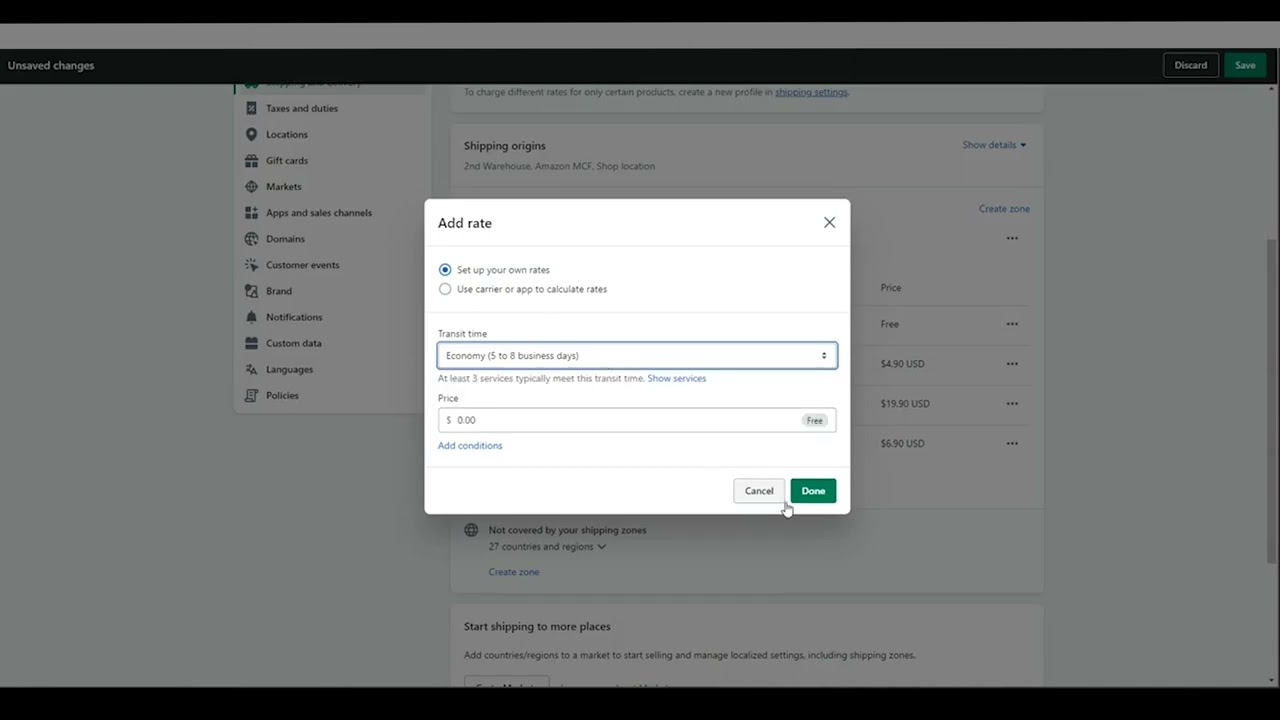
Task: Open the shipping zone three-dot menu below Create zone
Action: tap(1012, 238)
